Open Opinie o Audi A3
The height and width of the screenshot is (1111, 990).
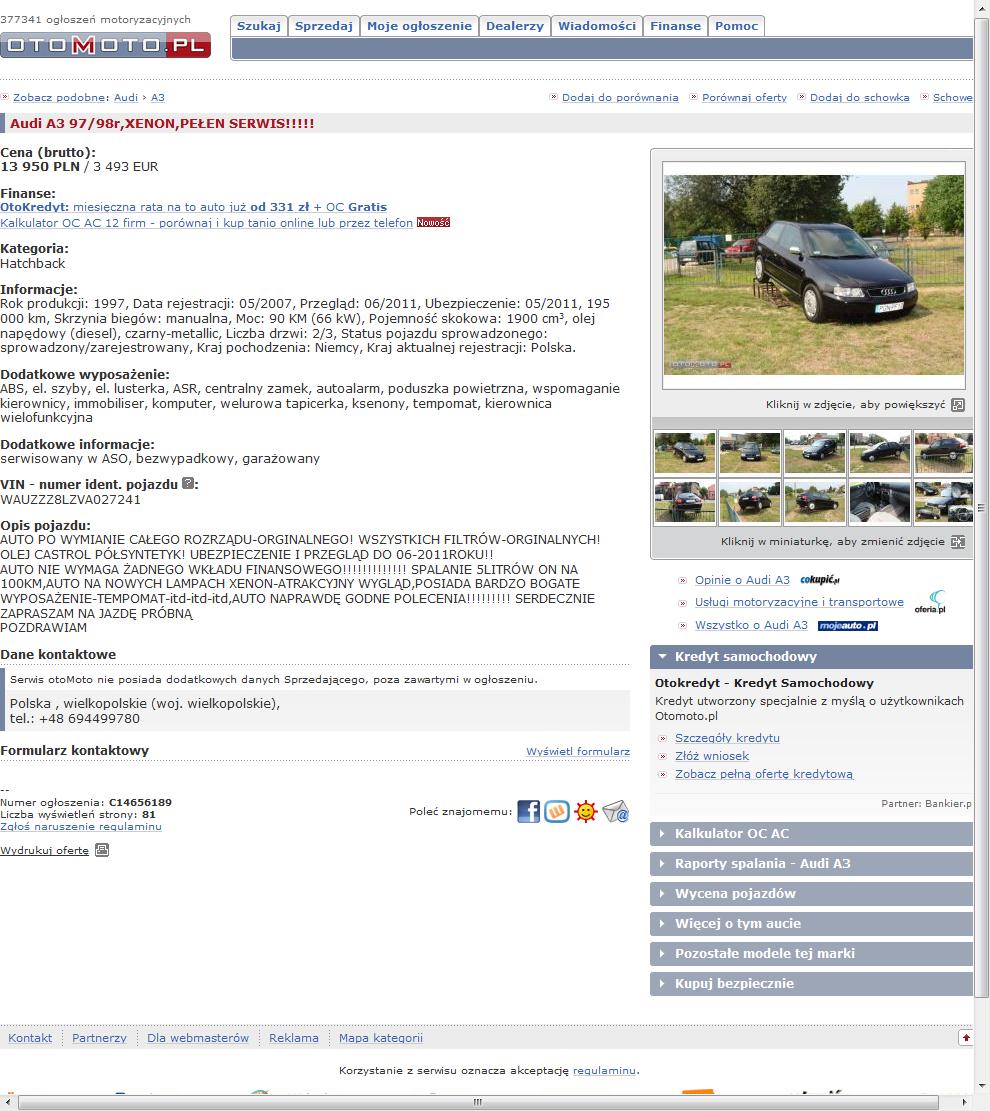click(742, 580)
